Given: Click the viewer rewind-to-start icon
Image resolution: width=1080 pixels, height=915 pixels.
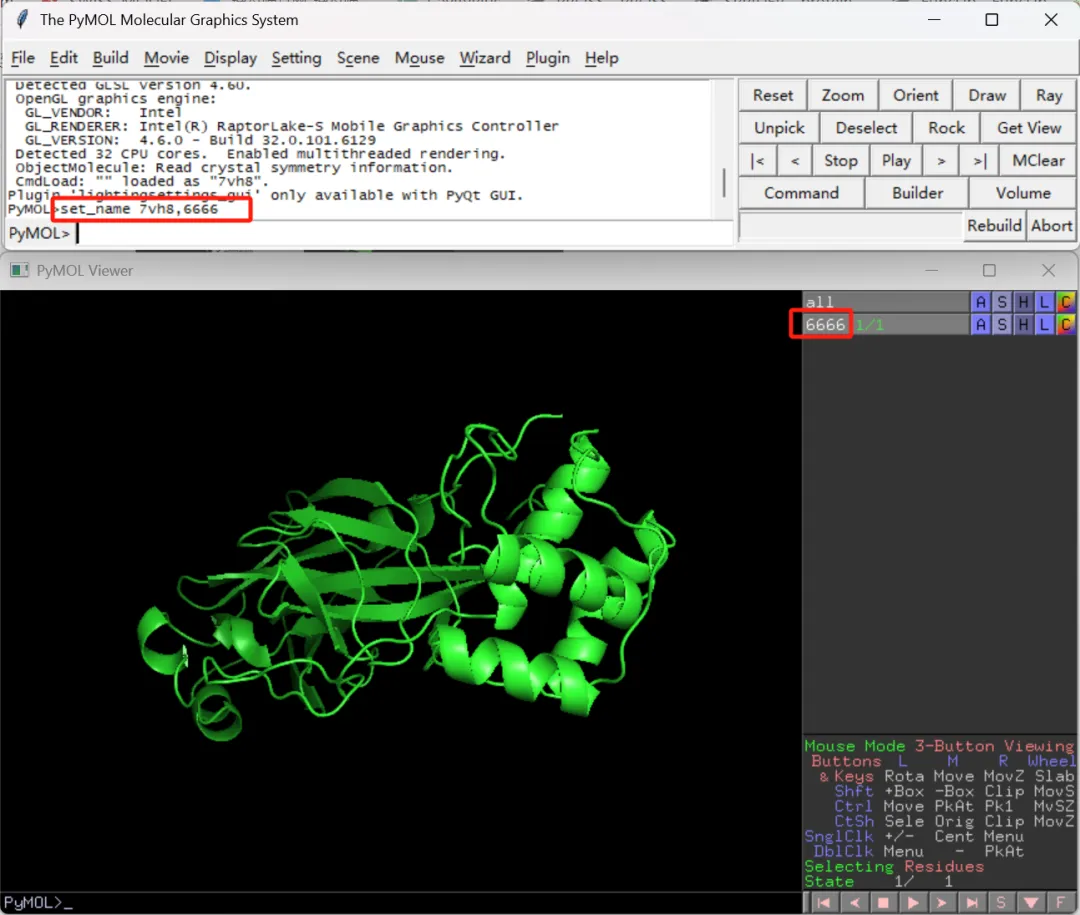Looking at the screenshot, I should [x=824, y=903].
